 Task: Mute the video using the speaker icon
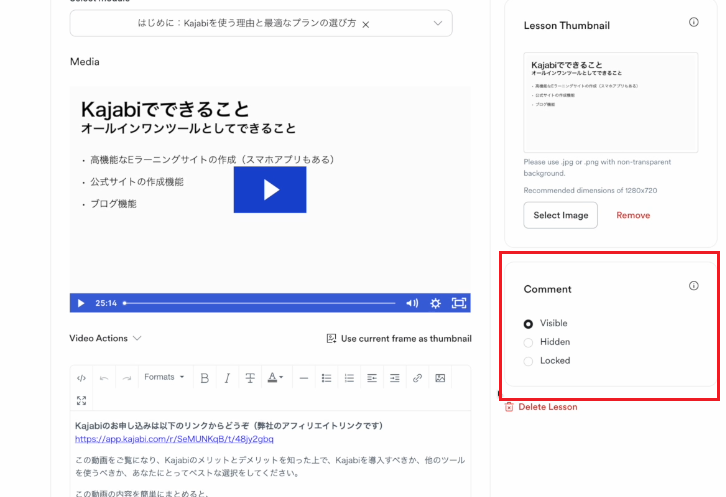(x=412, y=303)
